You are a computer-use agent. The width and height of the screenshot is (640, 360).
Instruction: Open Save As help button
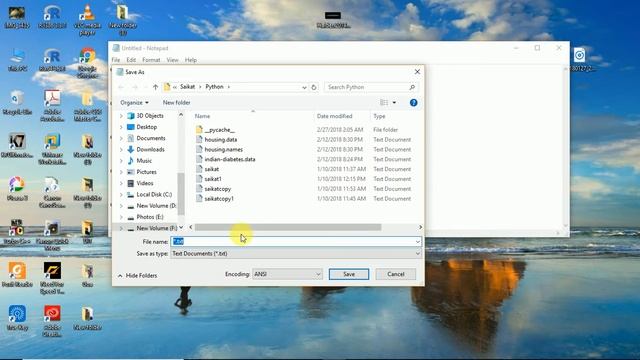(413, 102)
